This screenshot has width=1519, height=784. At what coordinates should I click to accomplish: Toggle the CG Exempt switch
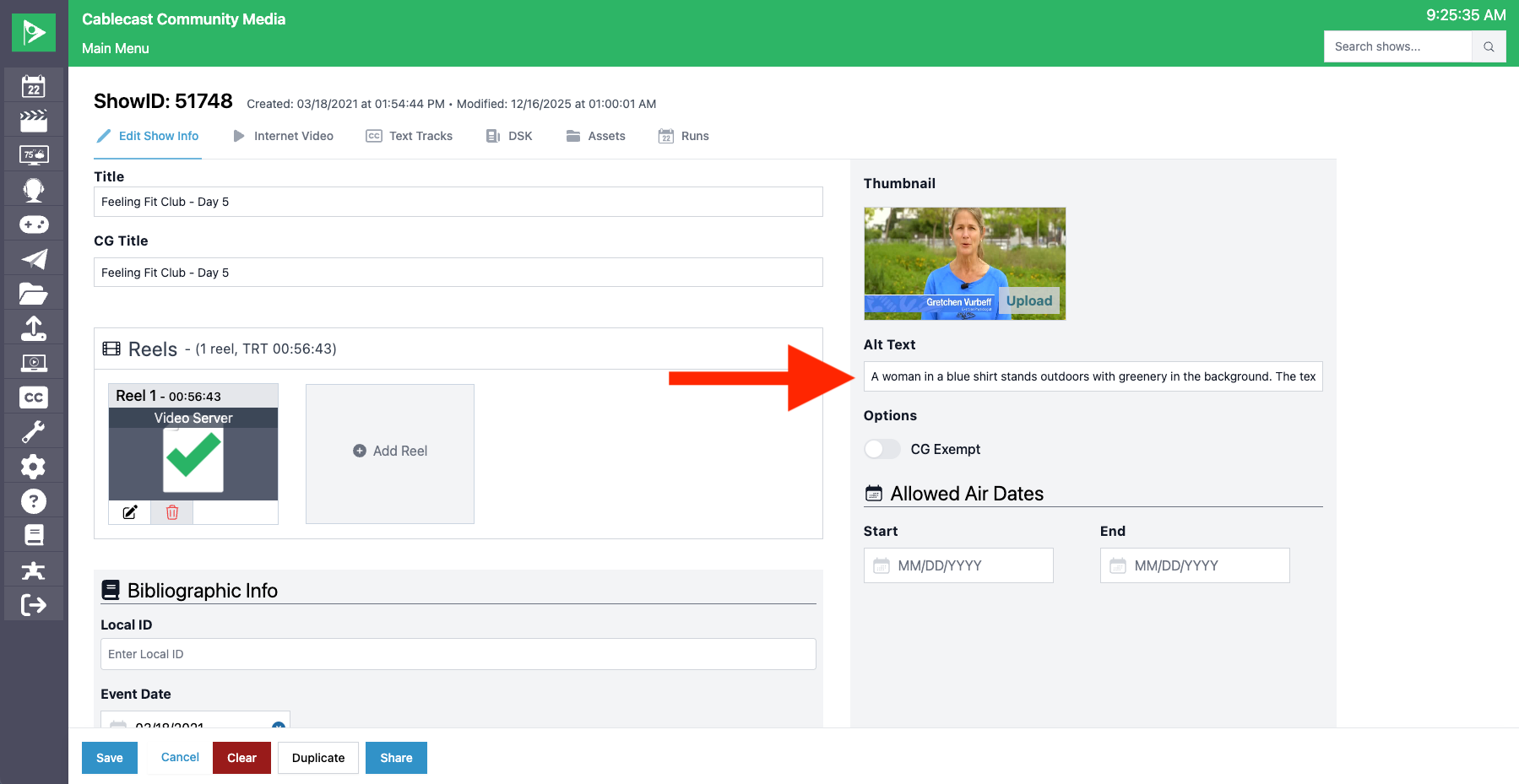[x=882, y=449]
